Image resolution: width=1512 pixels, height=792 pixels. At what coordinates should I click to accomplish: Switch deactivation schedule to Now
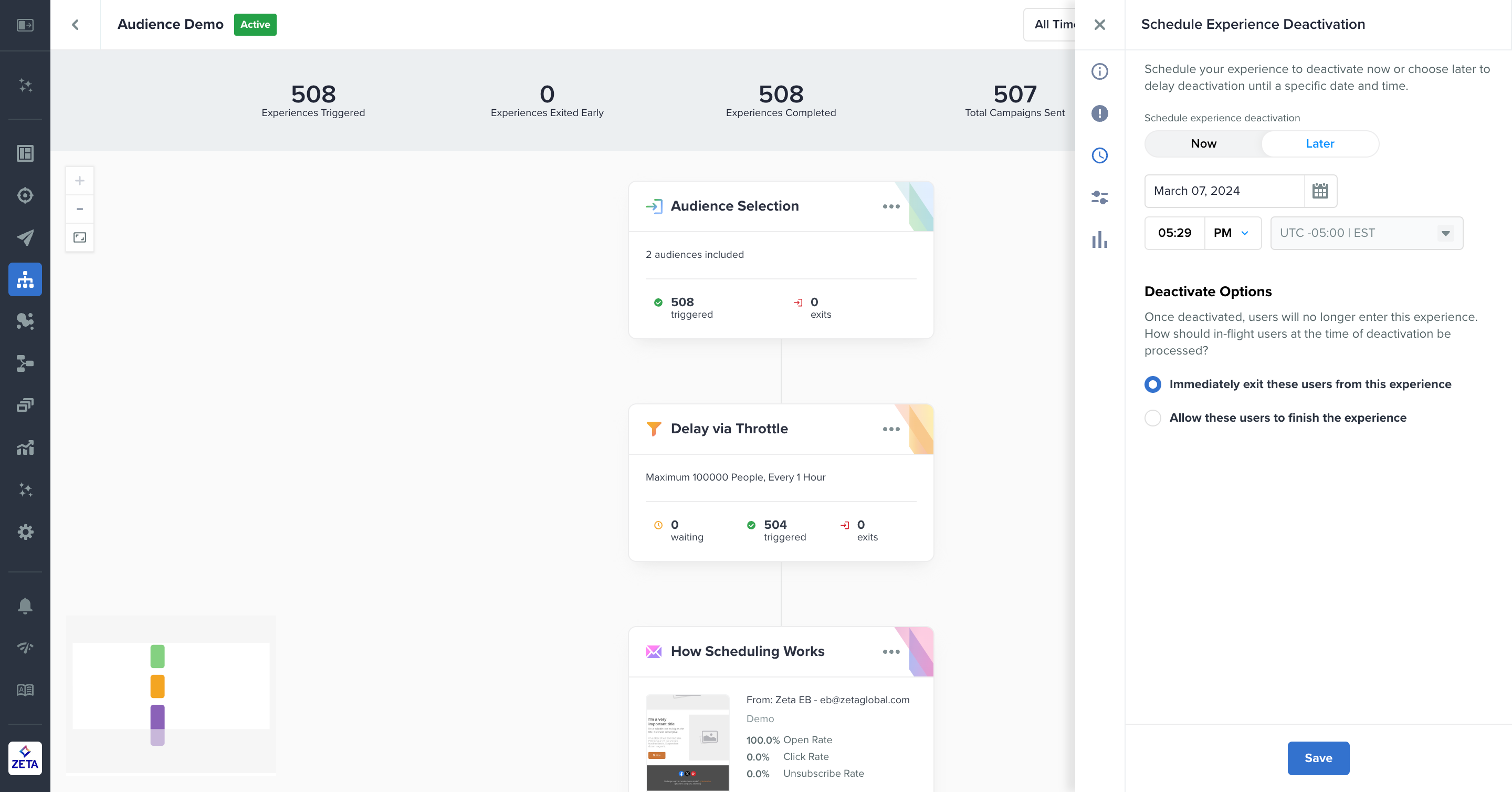1203,144
